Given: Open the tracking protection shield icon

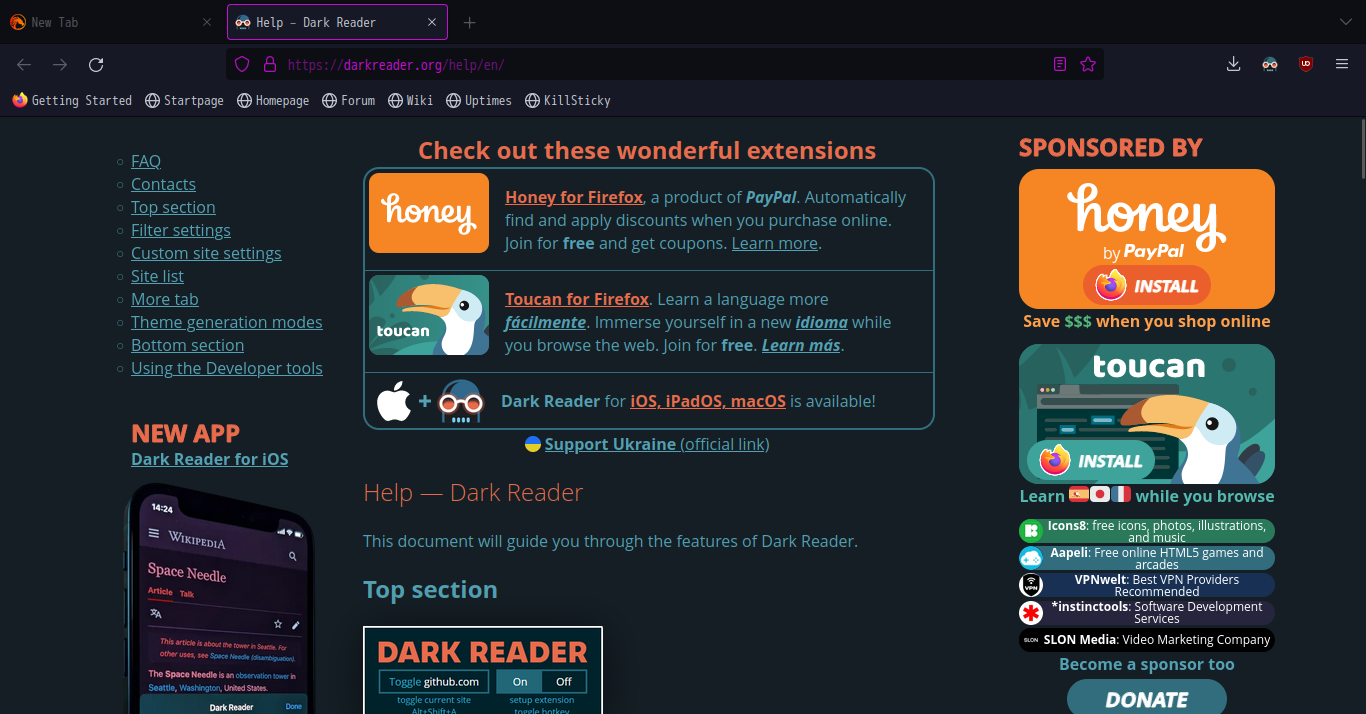Looking at the screenshot, I should point(242,64).
